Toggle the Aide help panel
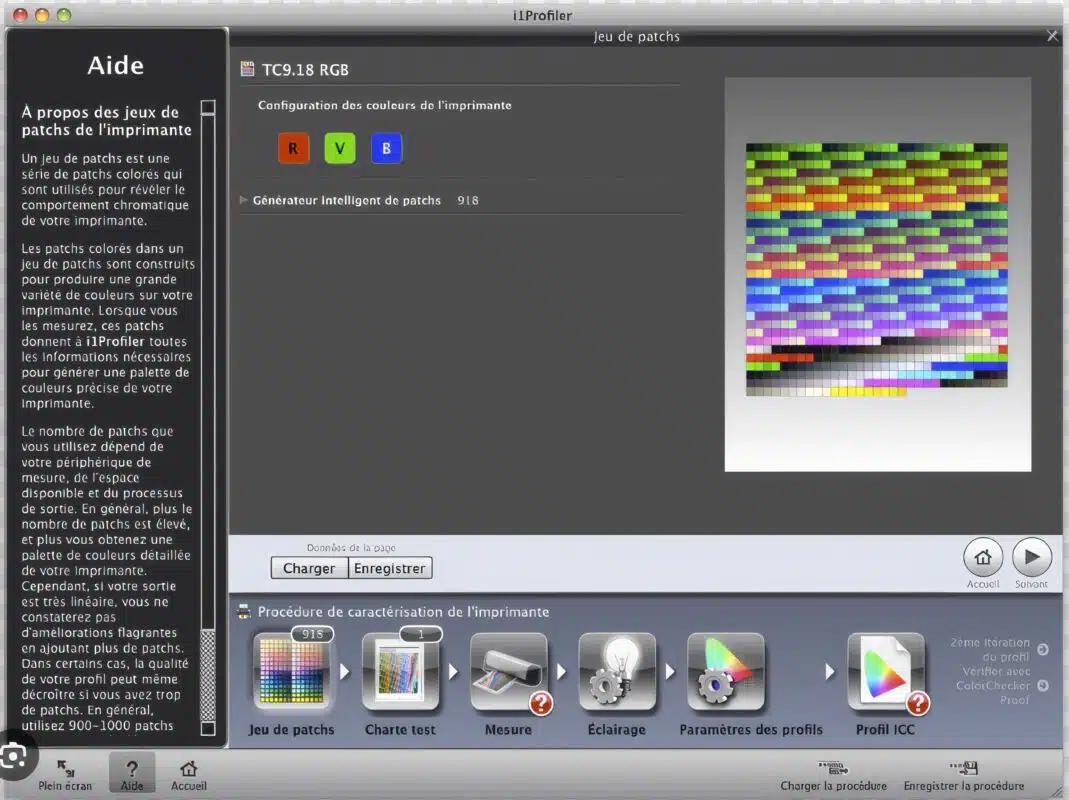 point(132,769)
